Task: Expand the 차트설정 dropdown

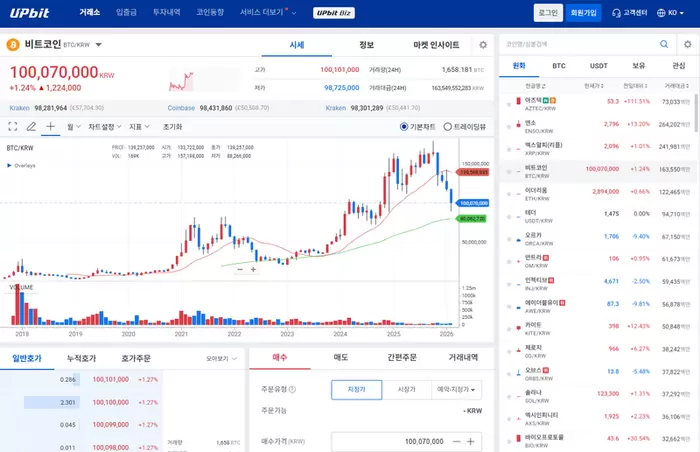Action: (x=104, y=127)
